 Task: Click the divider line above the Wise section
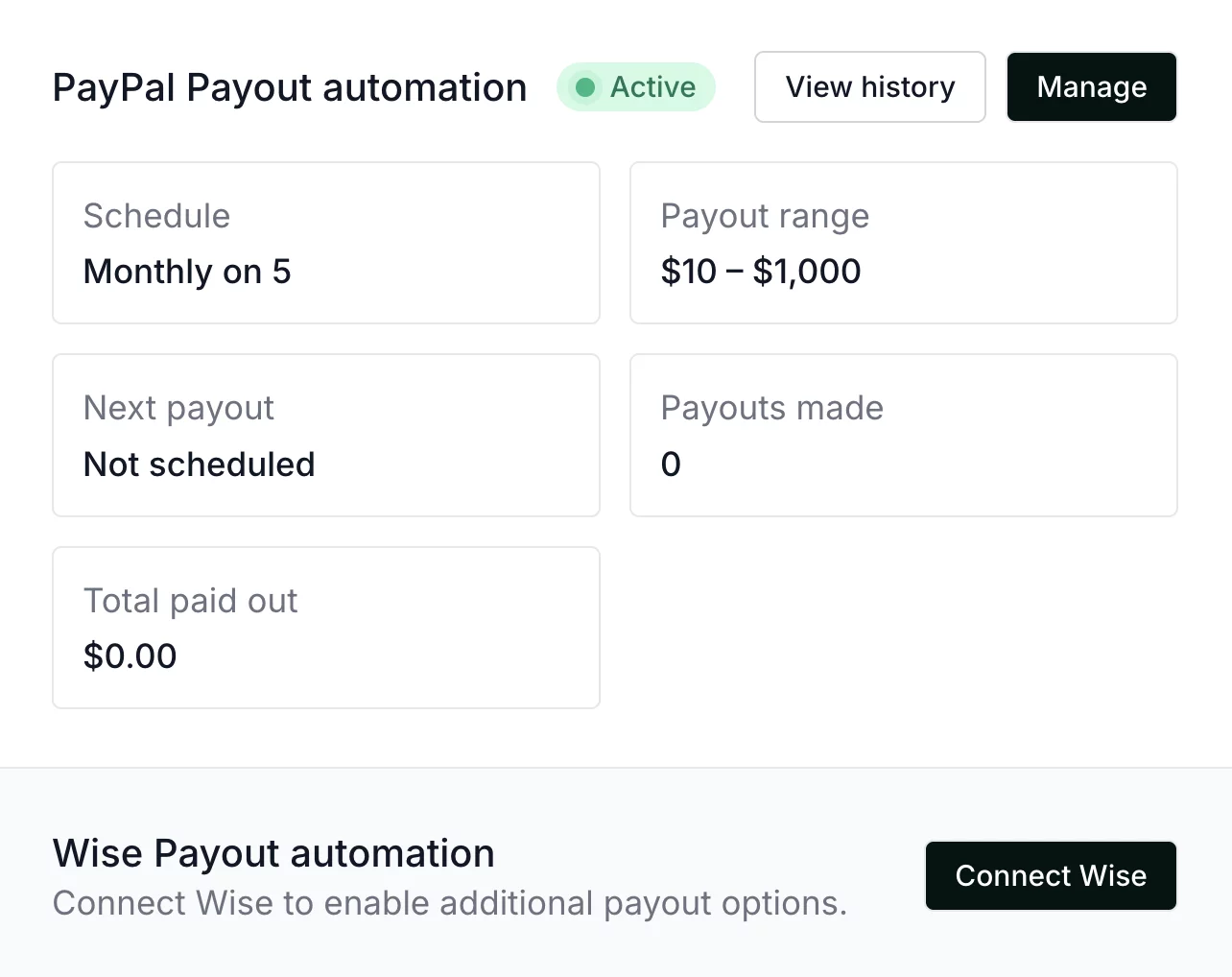pos(616,768)
